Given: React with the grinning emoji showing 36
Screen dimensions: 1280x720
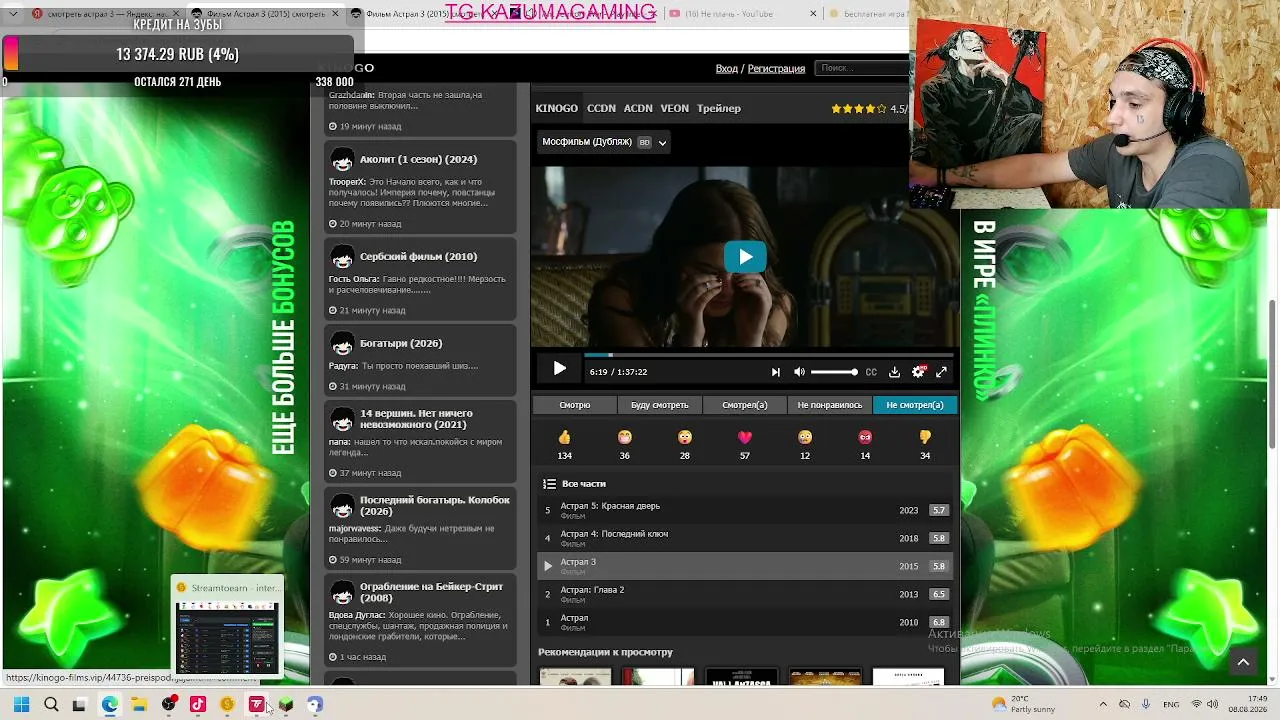Looking at the screenshot, I should point(625,437).
